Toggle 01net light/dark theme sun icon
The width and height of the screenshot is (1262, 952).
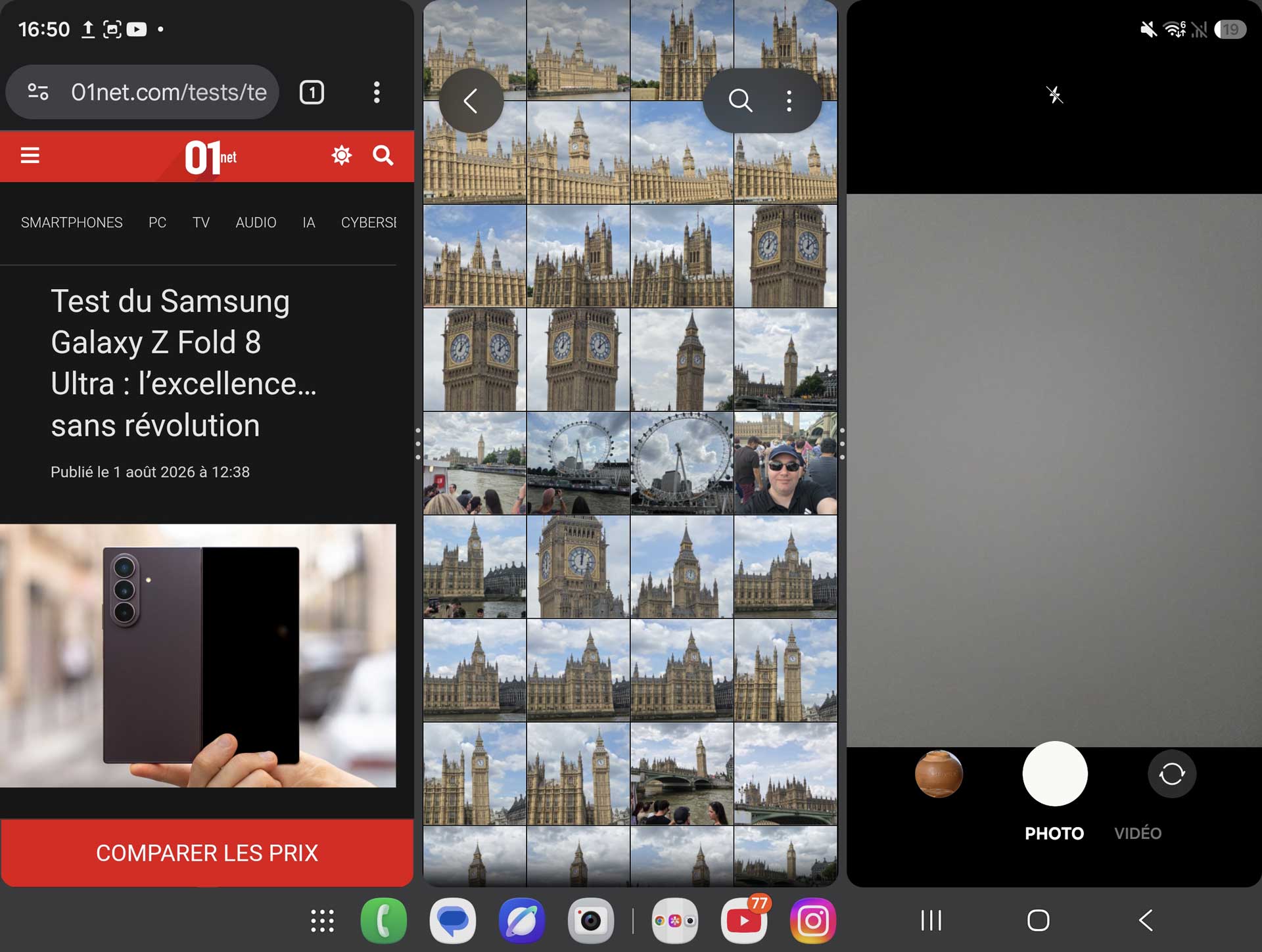[342, 156]
